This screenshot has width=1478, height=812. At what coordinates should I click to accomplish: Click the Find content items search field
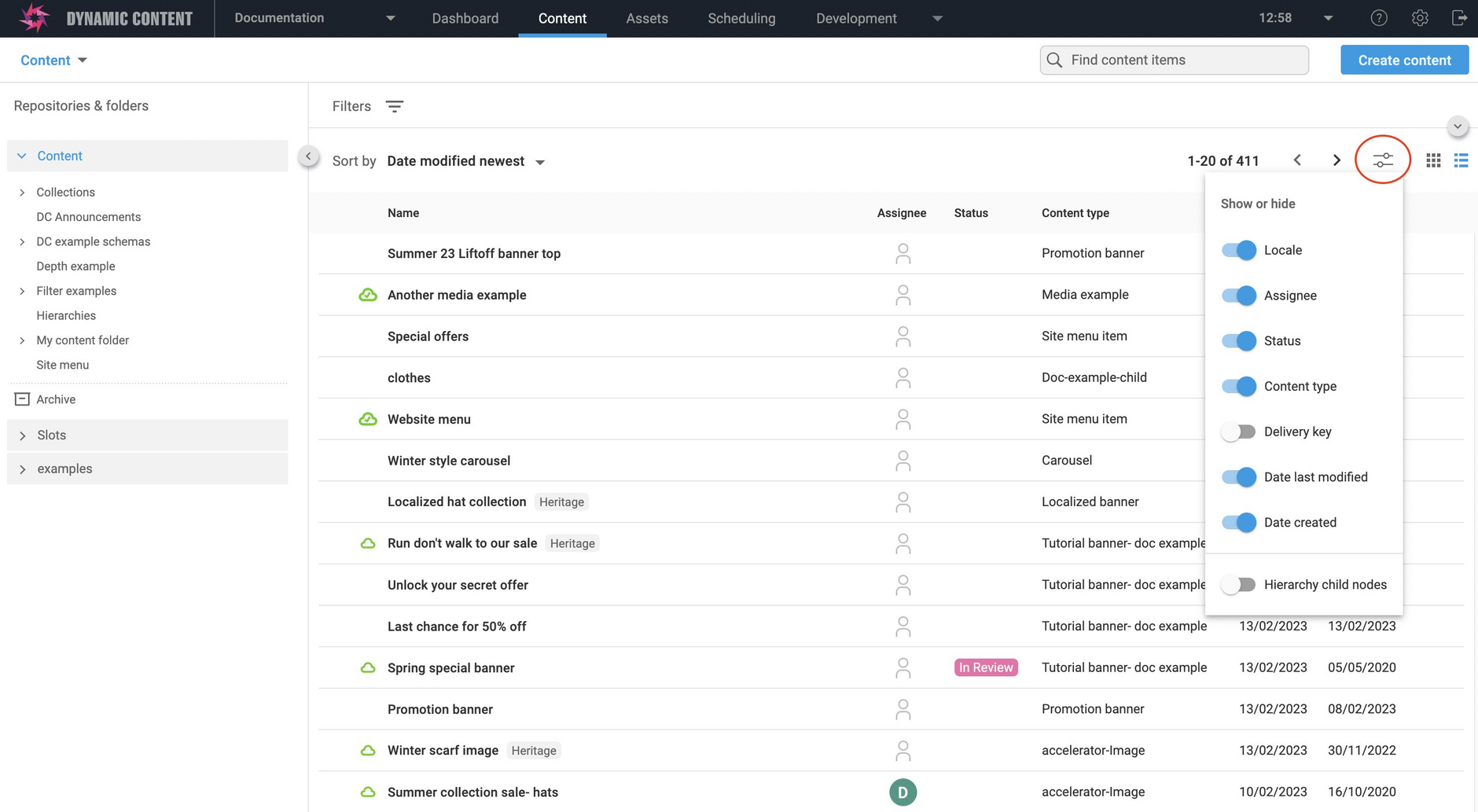click(1174, 60)
